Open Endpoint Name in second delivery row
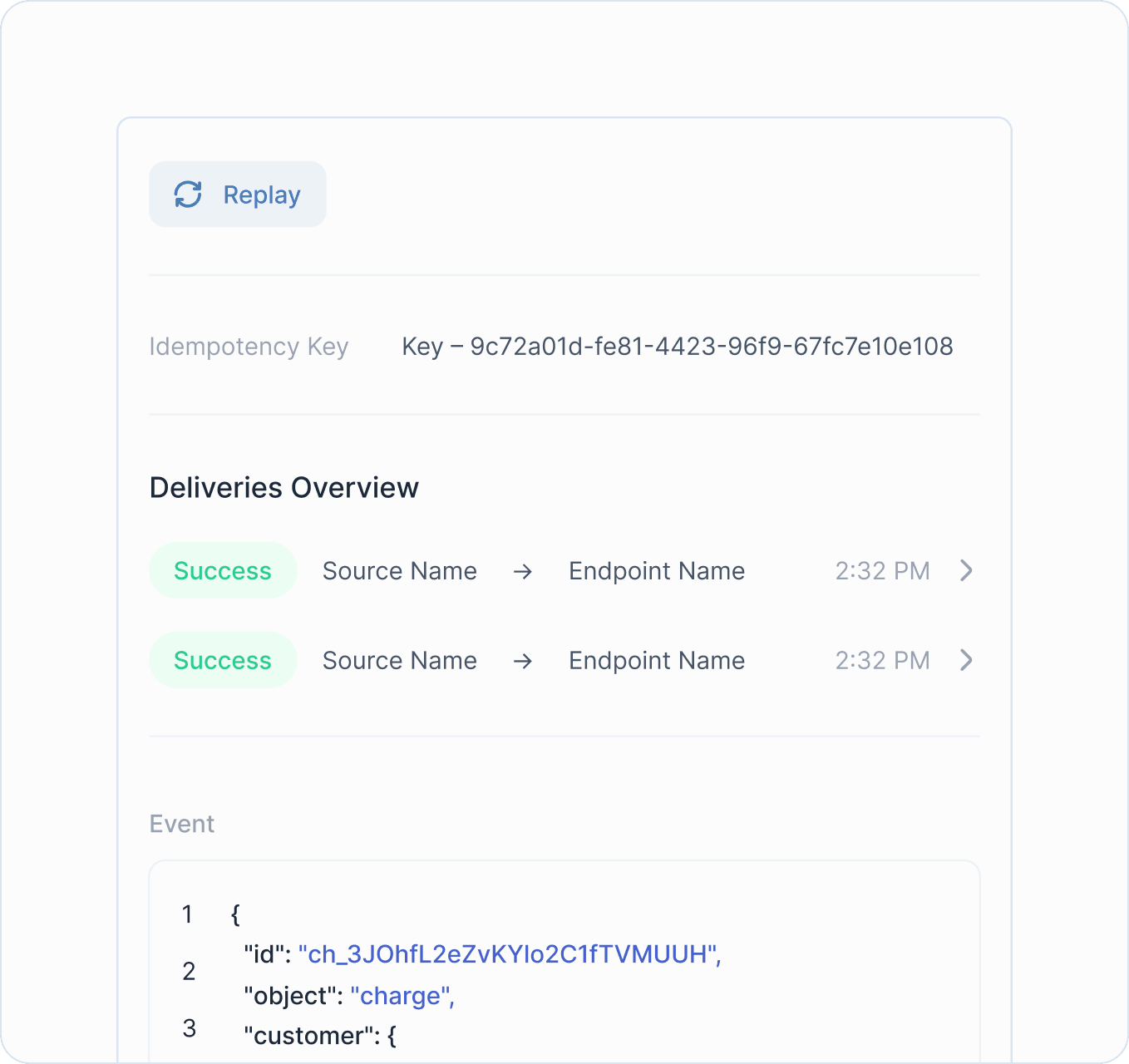The height and width of the screenshot is (1064, 1129). [656, 660]
